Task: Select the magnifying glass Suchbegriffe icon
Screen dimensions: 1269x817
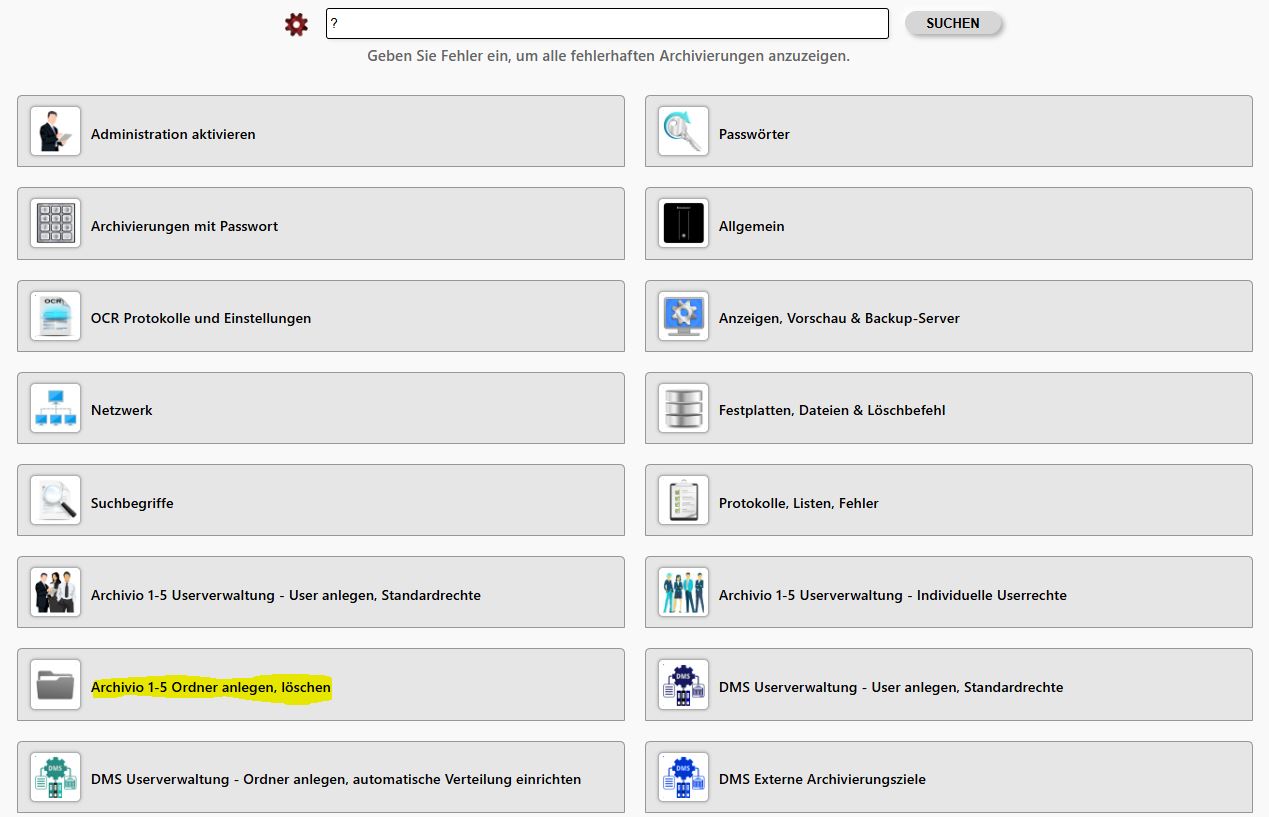Action: 55,500
